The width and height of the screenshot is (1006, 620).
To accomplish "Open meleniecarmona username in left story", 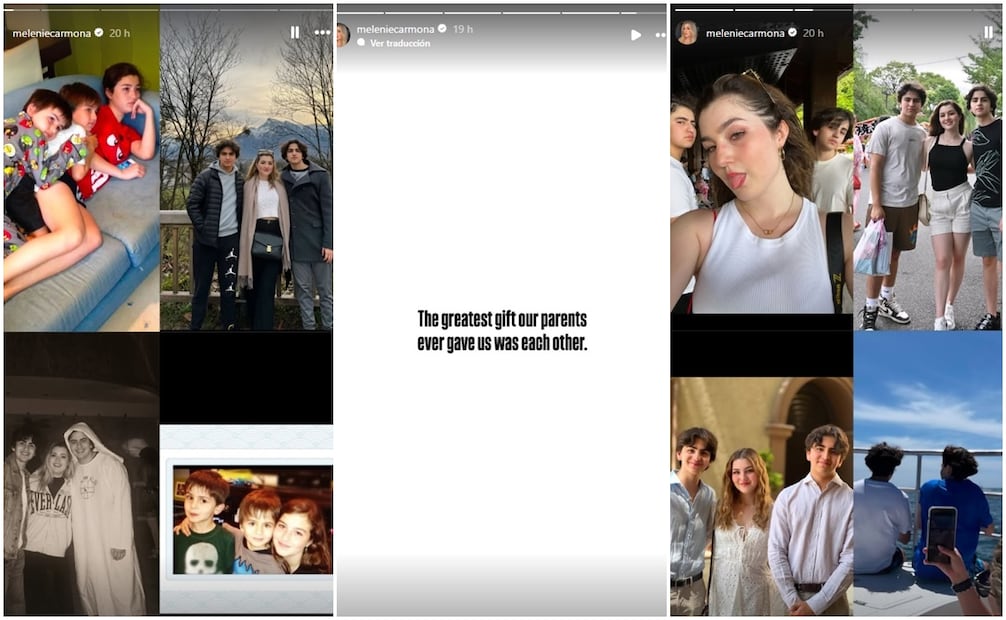I will [51, 33].
